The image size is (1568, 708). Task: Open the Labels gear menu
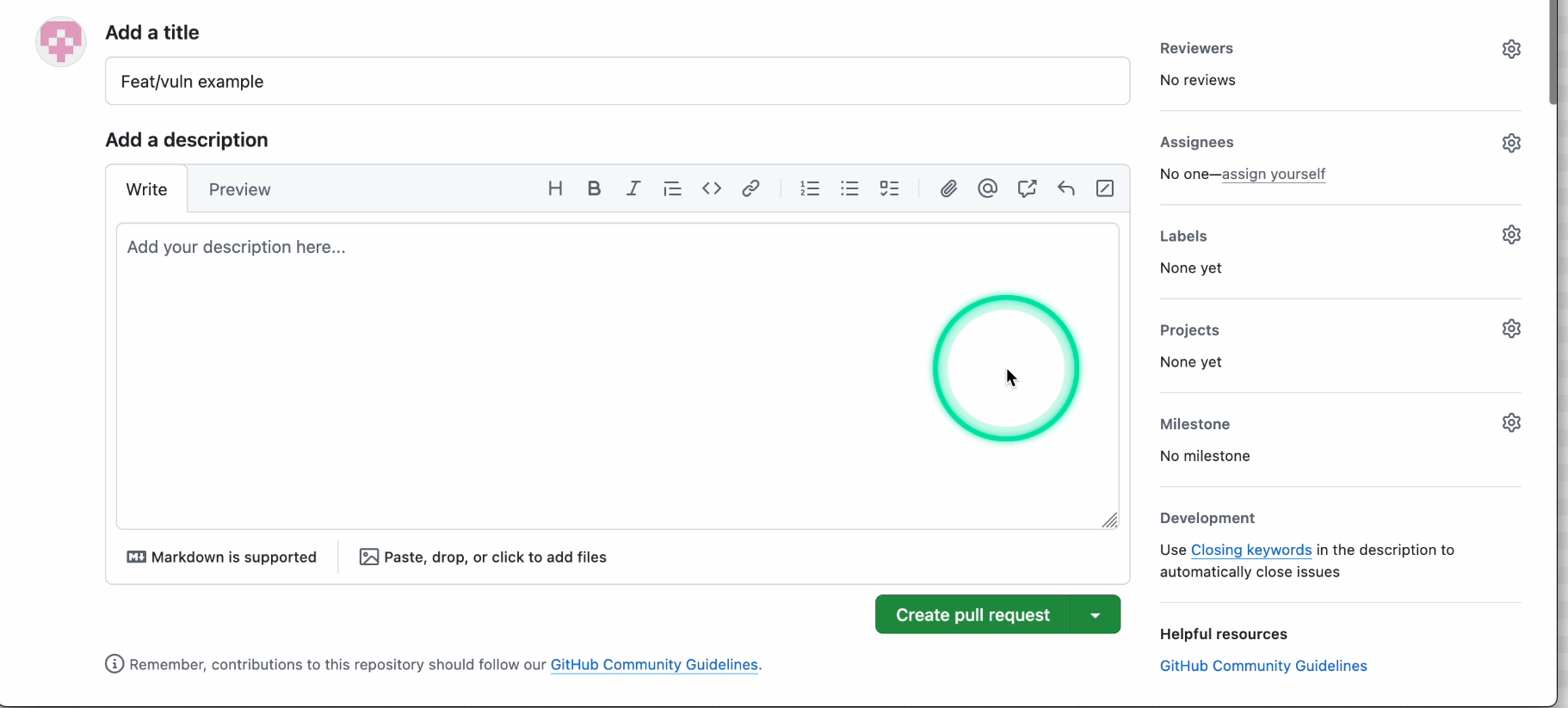click(1511, 235)
